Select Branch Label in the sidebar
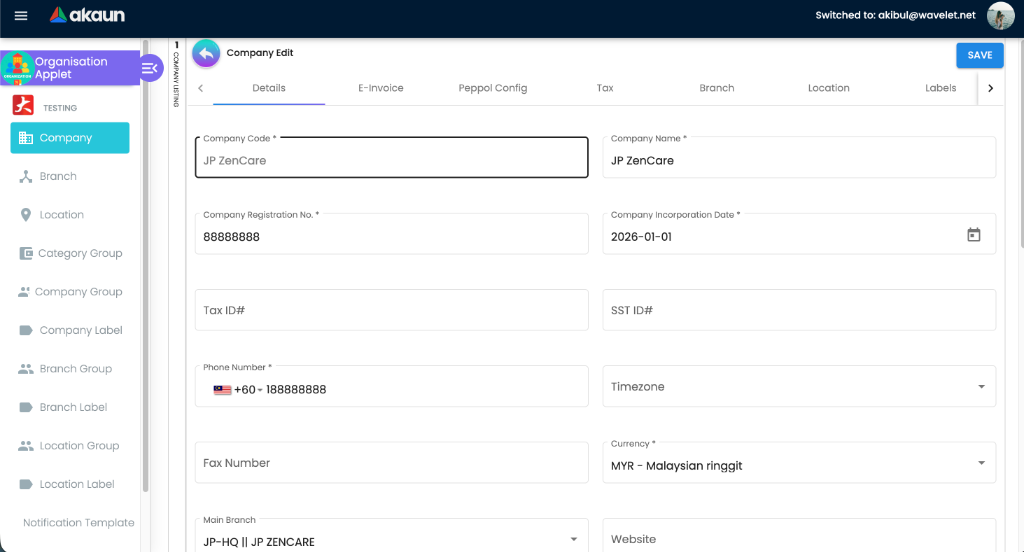The height and width of the screenshot is (552, 1024). click(70, 408)
